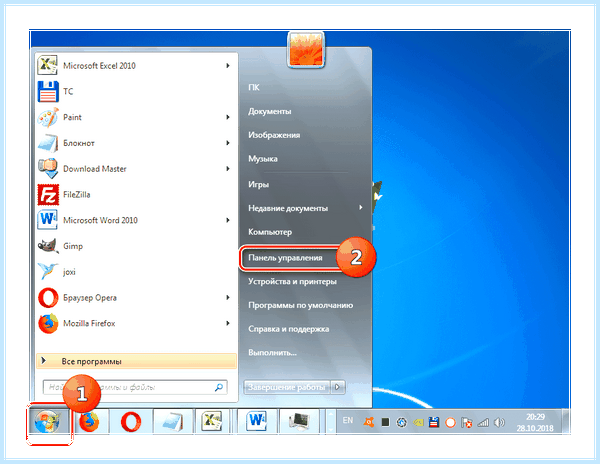Click the computer monitor taskbar icon
Viewport: 600px width, 464px height.
click(x=299, y=422)
